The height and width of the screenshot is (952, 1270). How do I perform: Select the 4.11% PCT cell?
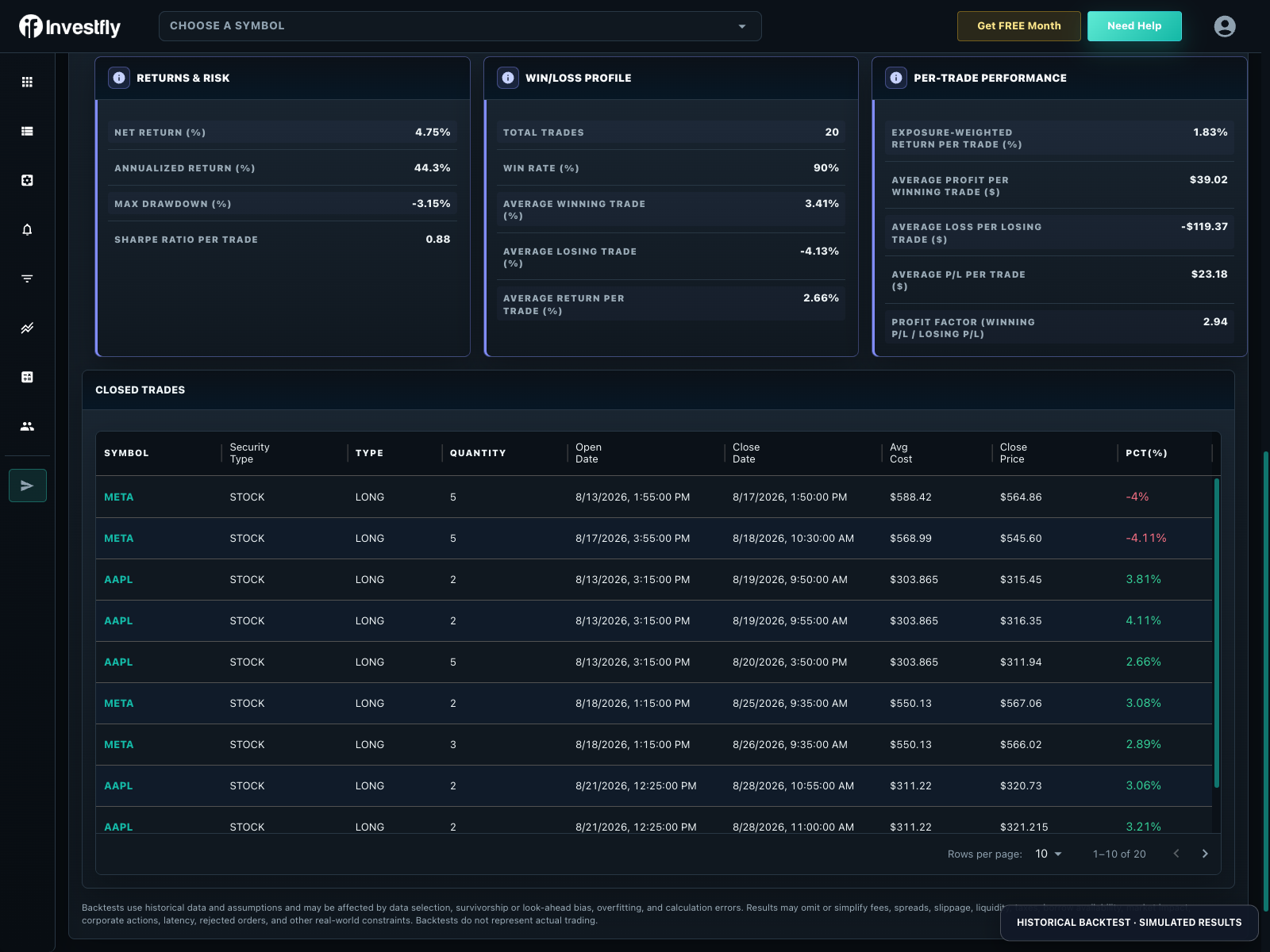pyautogui.click(x=1143, y=620)
